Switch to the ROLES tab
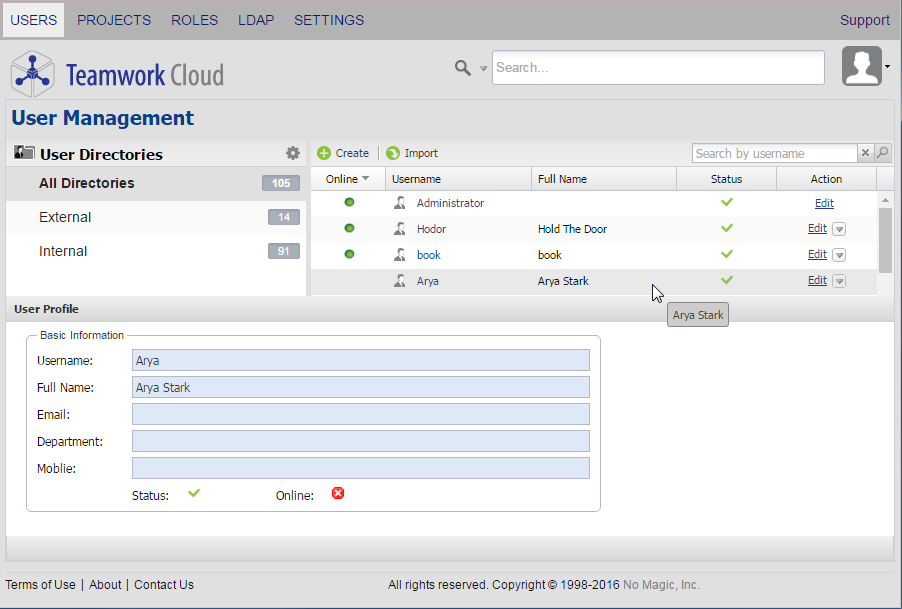 pos(194,20)
